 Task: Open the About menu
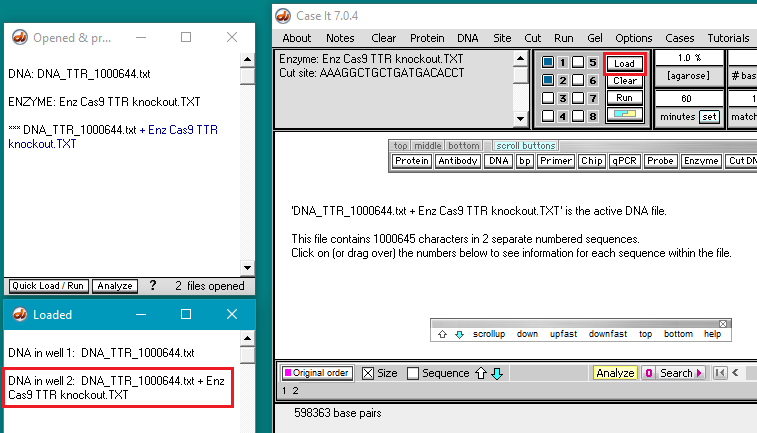(x=296, y=38)
